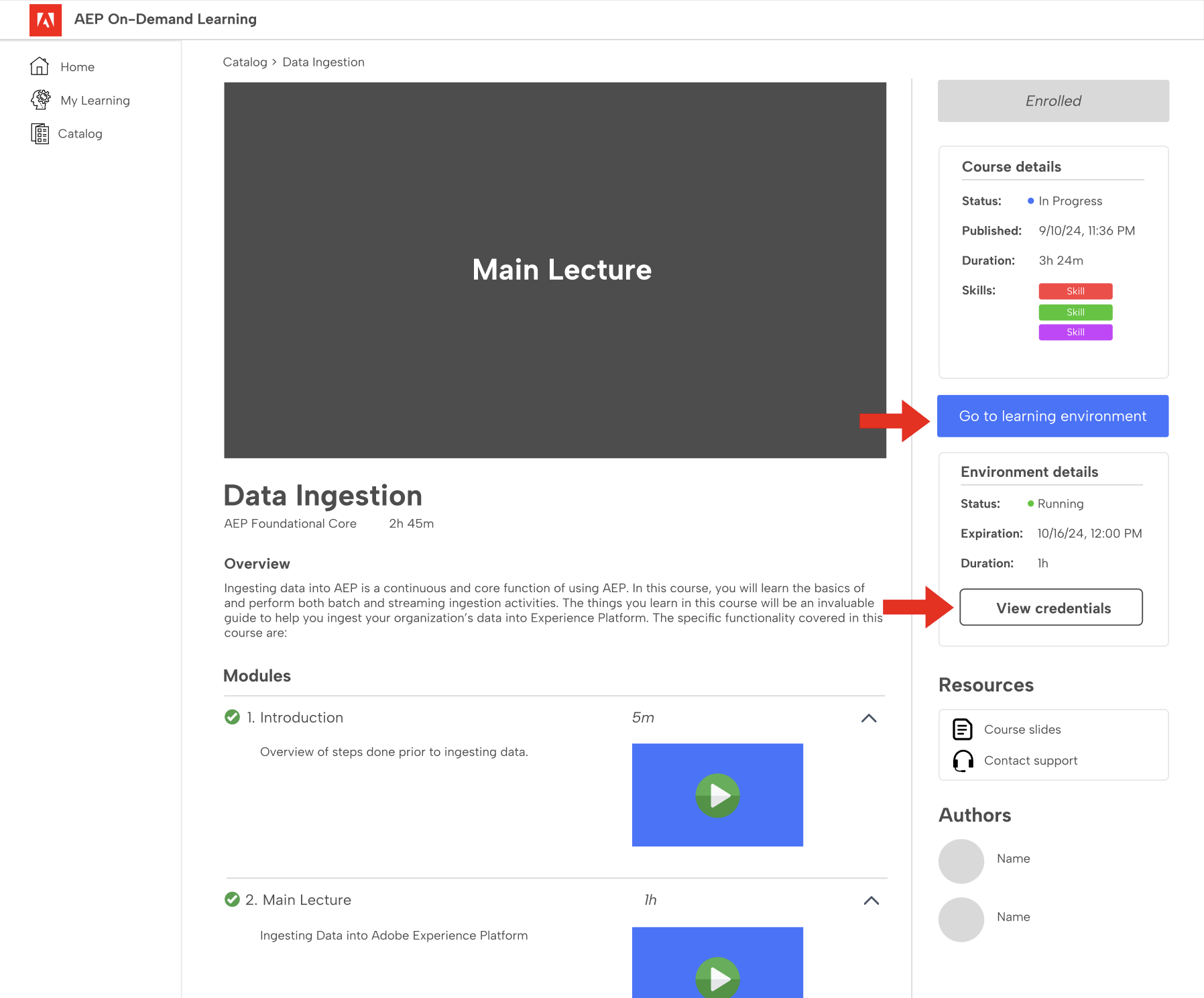The image size is (1204, 998).
Task: Click the second author avatar
Action: (961, 920)
